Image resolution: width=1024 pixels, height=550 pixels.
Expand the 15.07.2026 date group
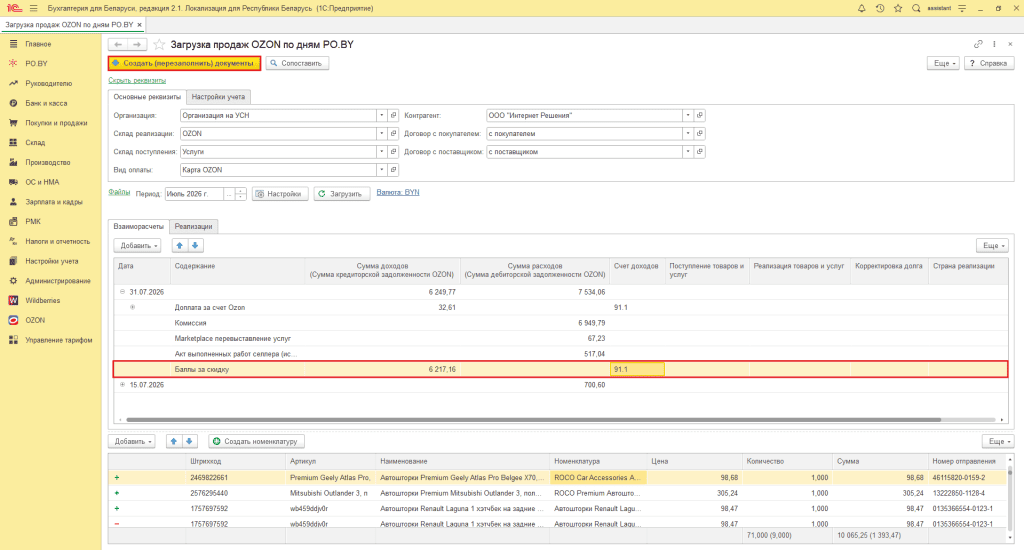click(x=122, y=385)
